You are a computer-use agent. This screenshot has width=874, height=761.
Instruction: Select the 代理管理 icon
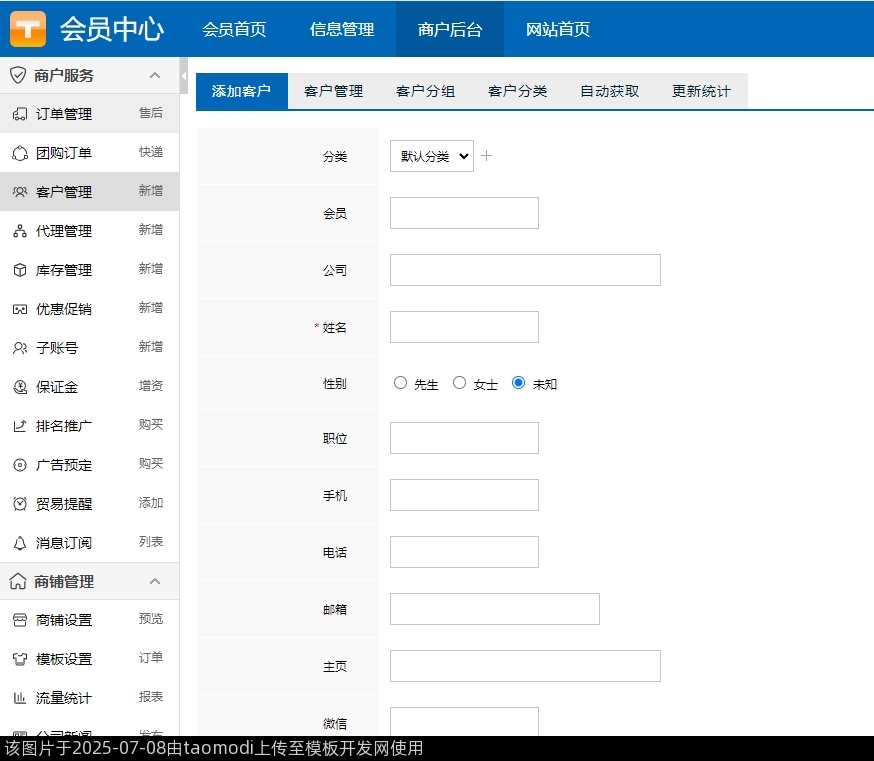20,230
